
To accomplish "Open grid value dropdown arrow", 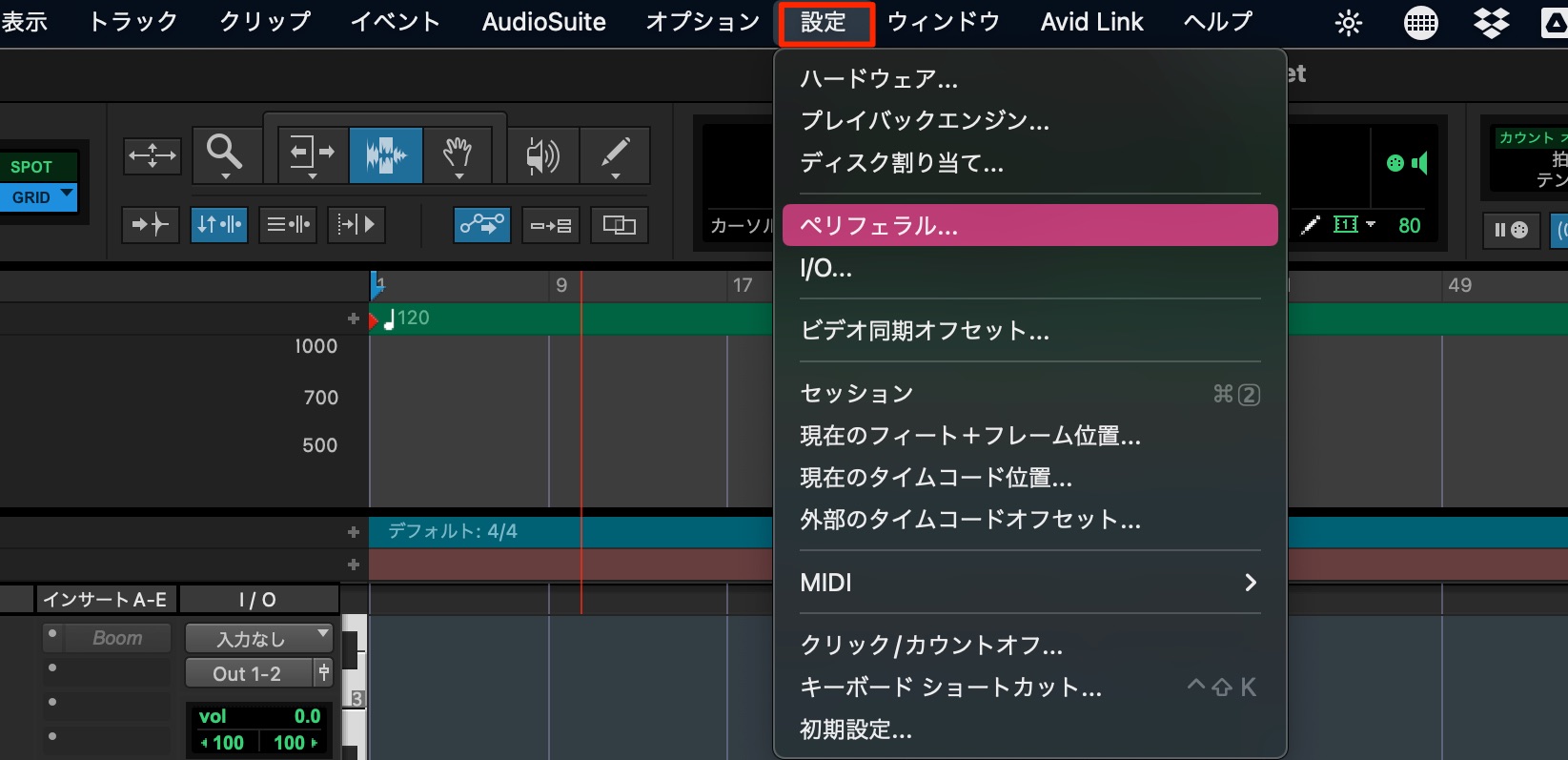I will [x=1371, y=225].
